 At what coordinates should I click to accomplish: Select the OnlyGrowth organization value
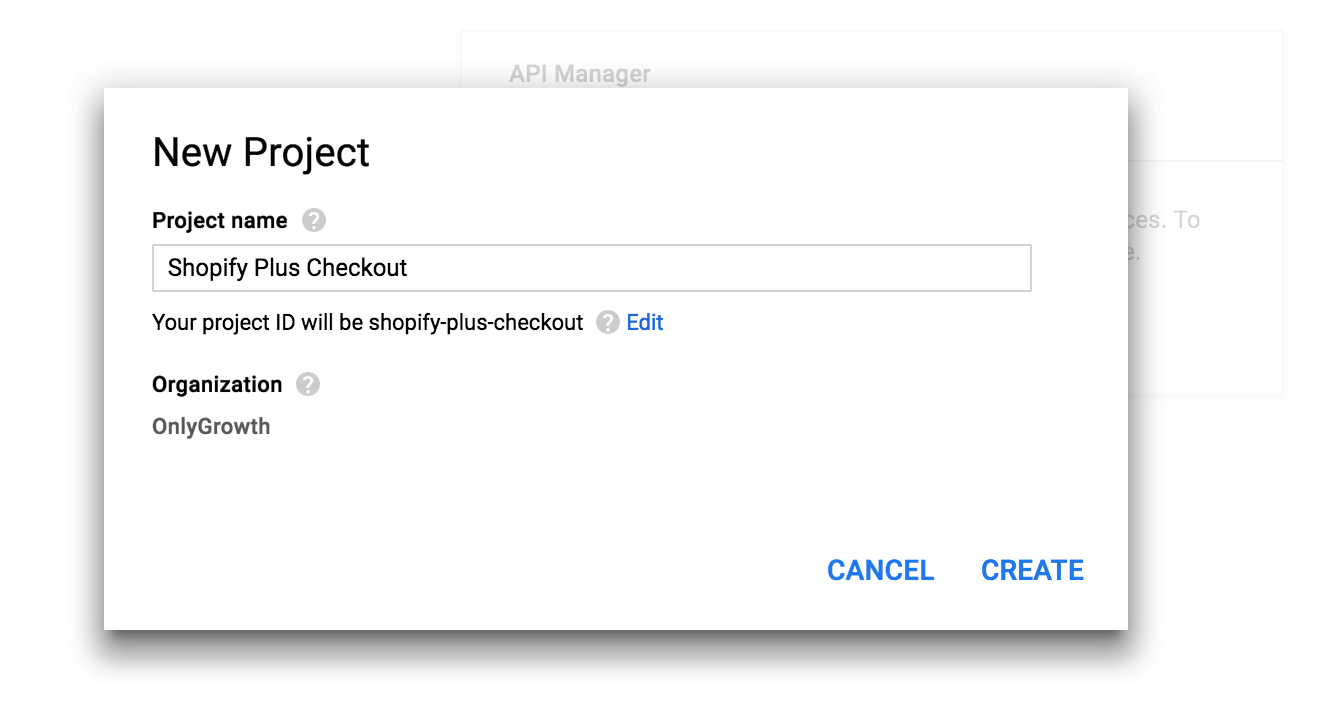point(211,427)
